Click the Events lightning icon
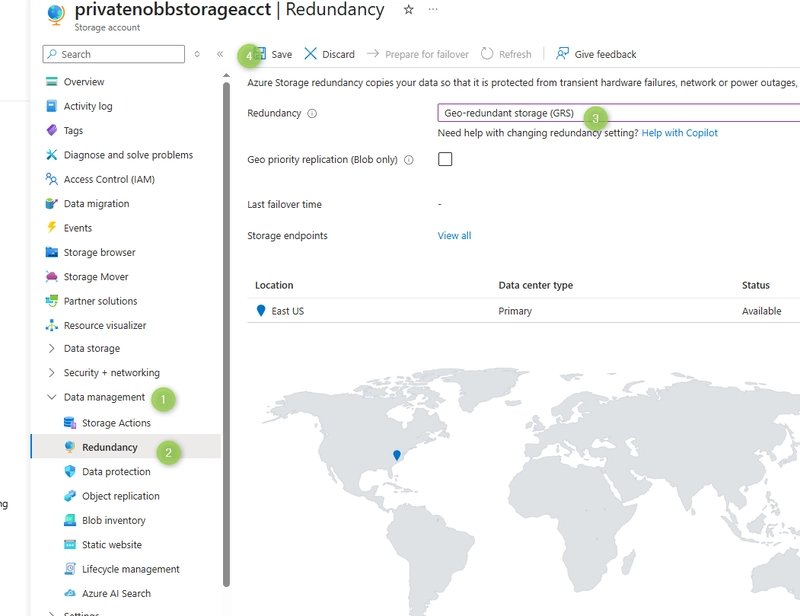This screenshot has width=800, height=616. click(x=52, y=228)
